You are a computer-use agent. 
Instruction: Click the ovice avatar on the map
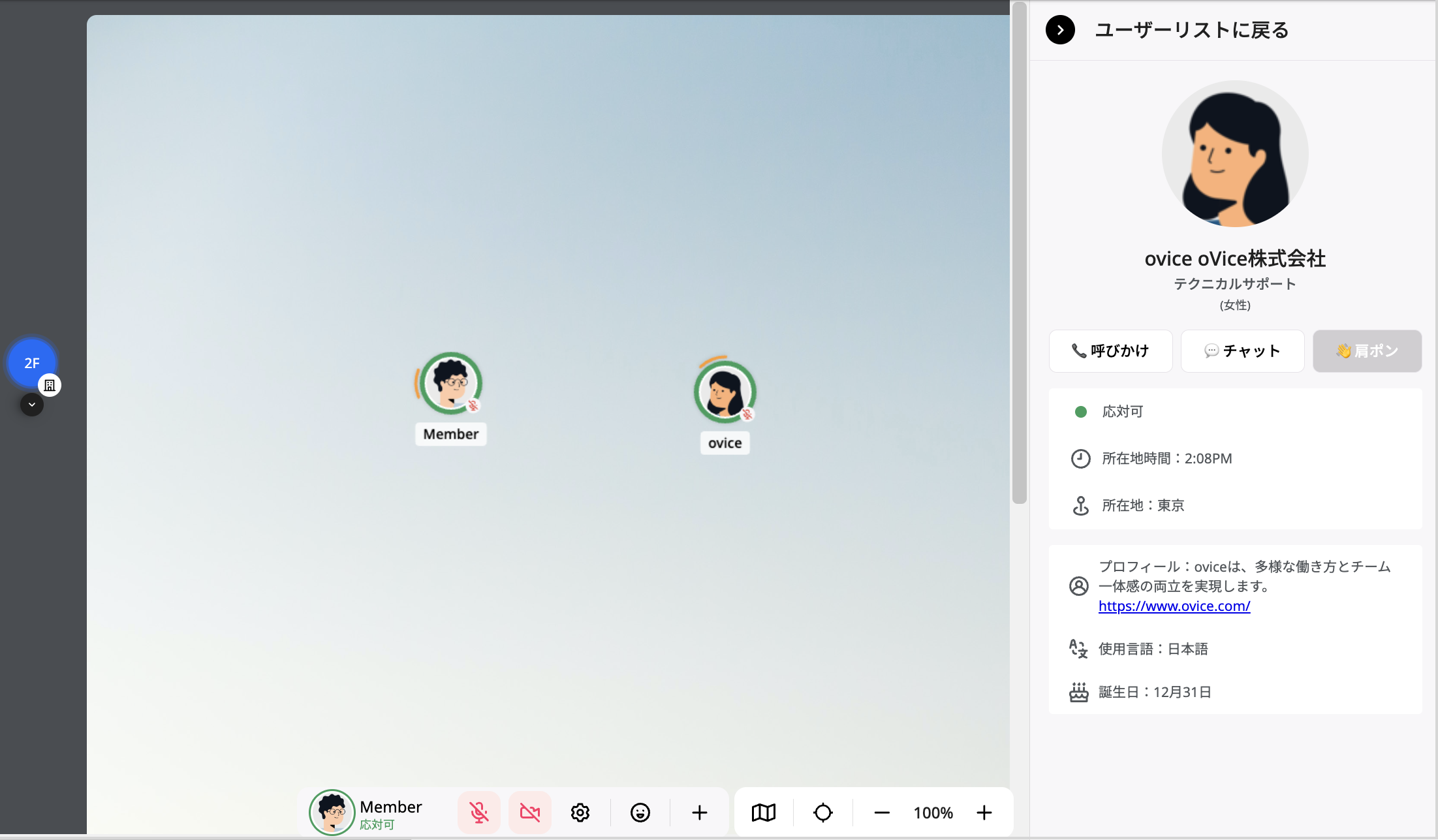[725, 392]
